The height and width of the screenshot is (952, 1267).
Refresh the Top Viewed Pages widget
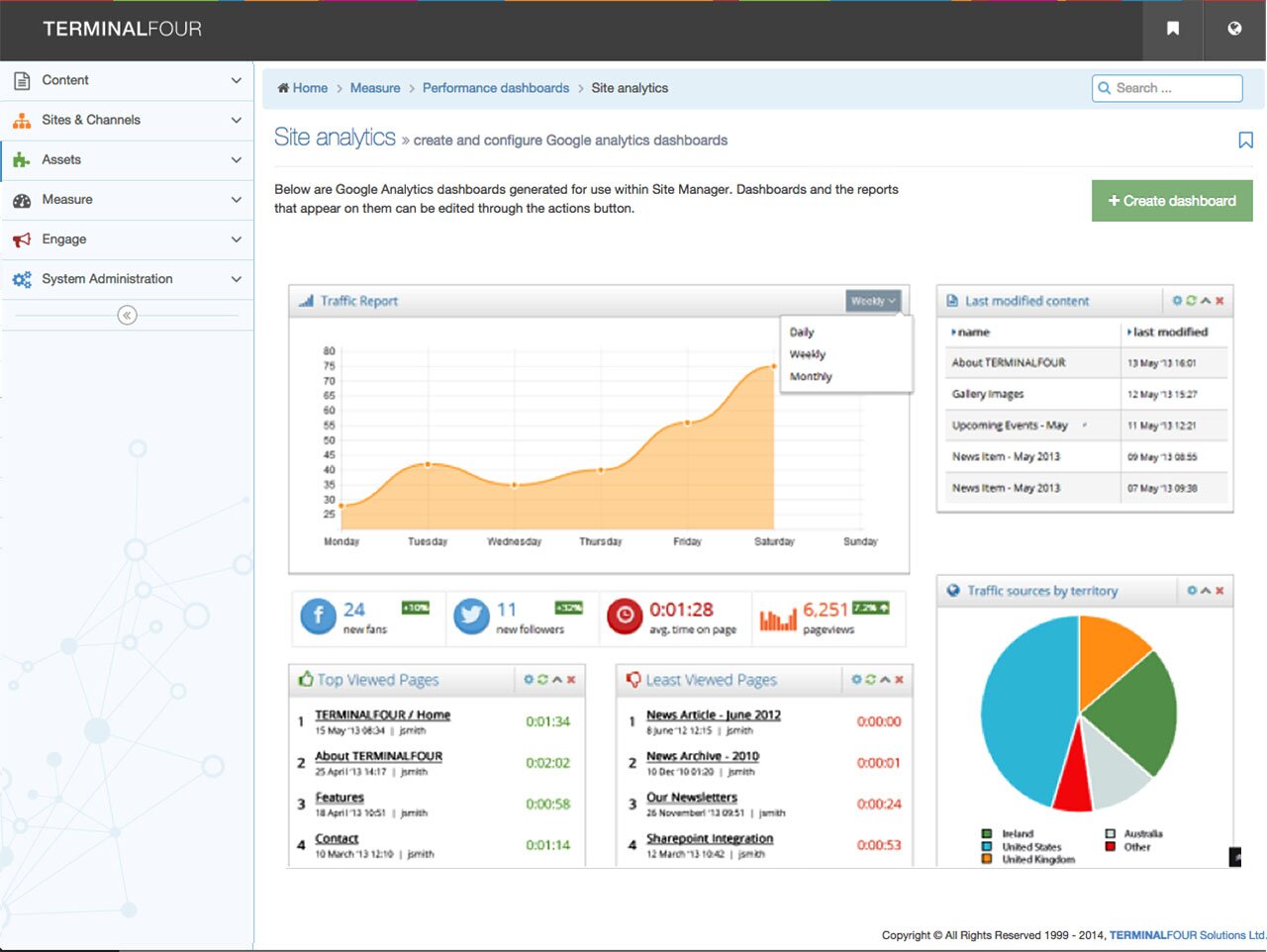point(542,680)
